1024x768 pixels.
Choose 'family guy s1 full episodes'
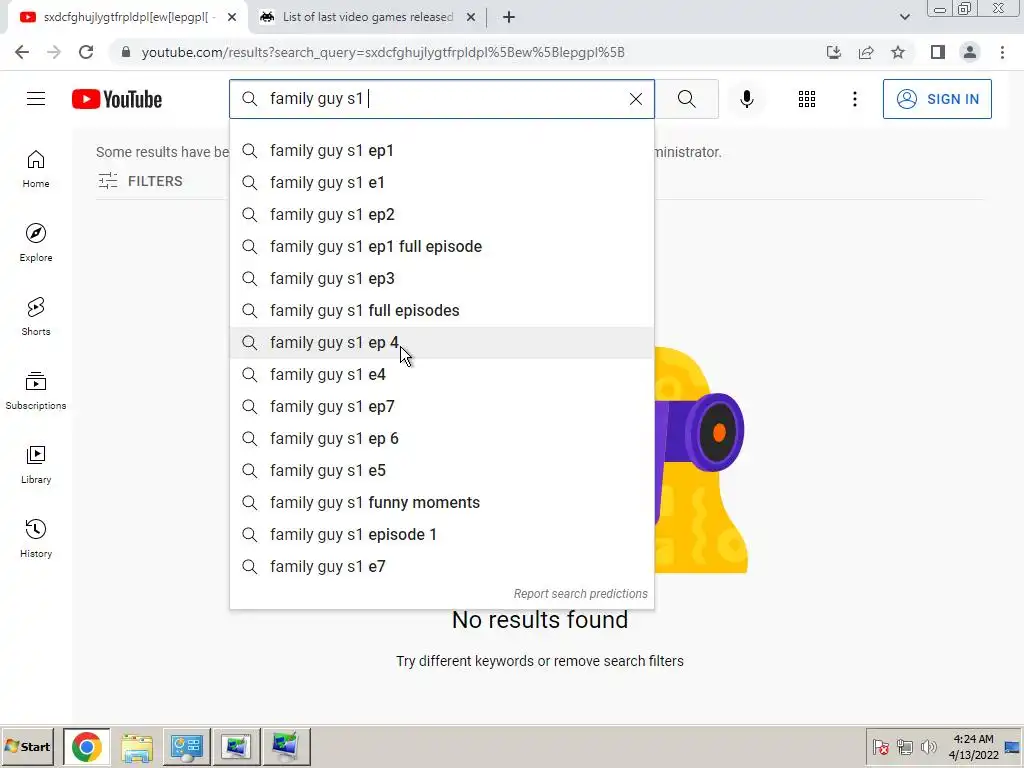point(441,310)
